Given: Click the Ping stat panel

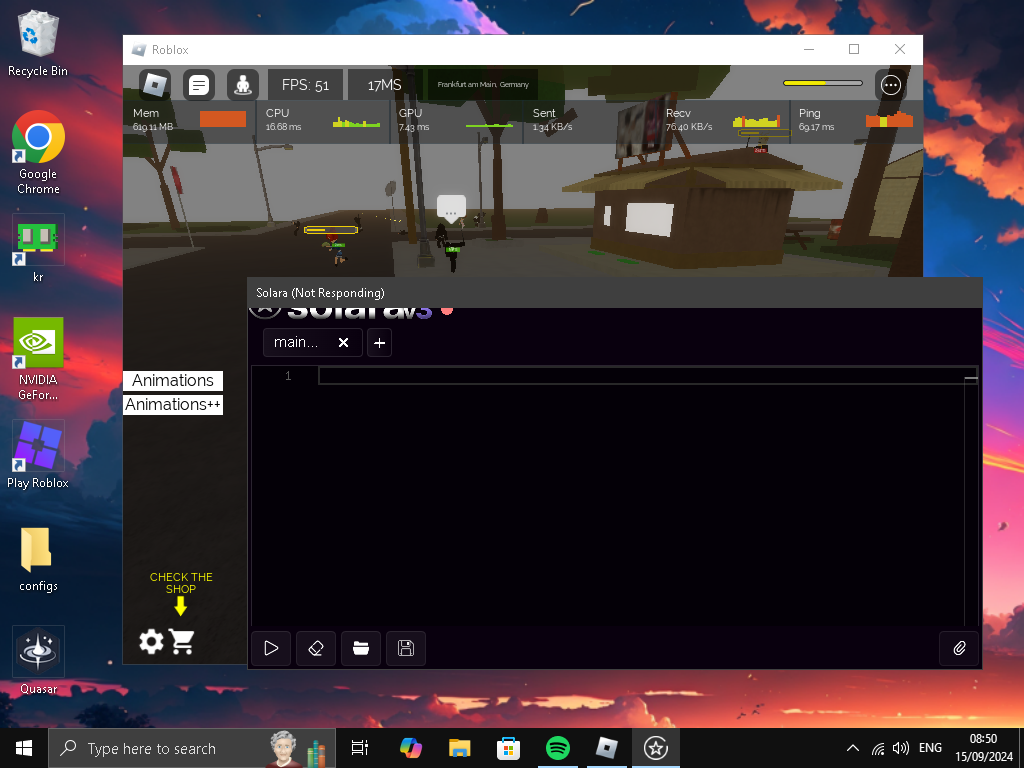Looking at the screenshot, I should [856, 120].
